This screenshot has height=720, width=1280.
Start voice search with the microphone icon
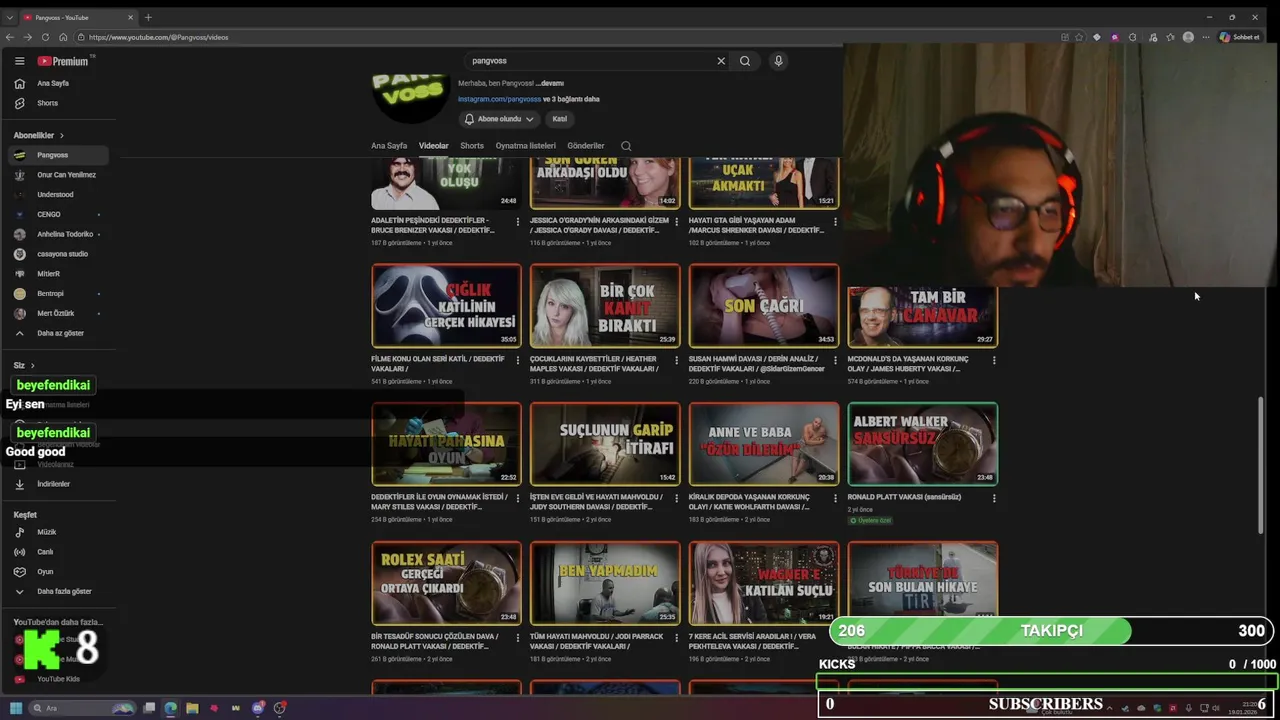click(778, 61)
